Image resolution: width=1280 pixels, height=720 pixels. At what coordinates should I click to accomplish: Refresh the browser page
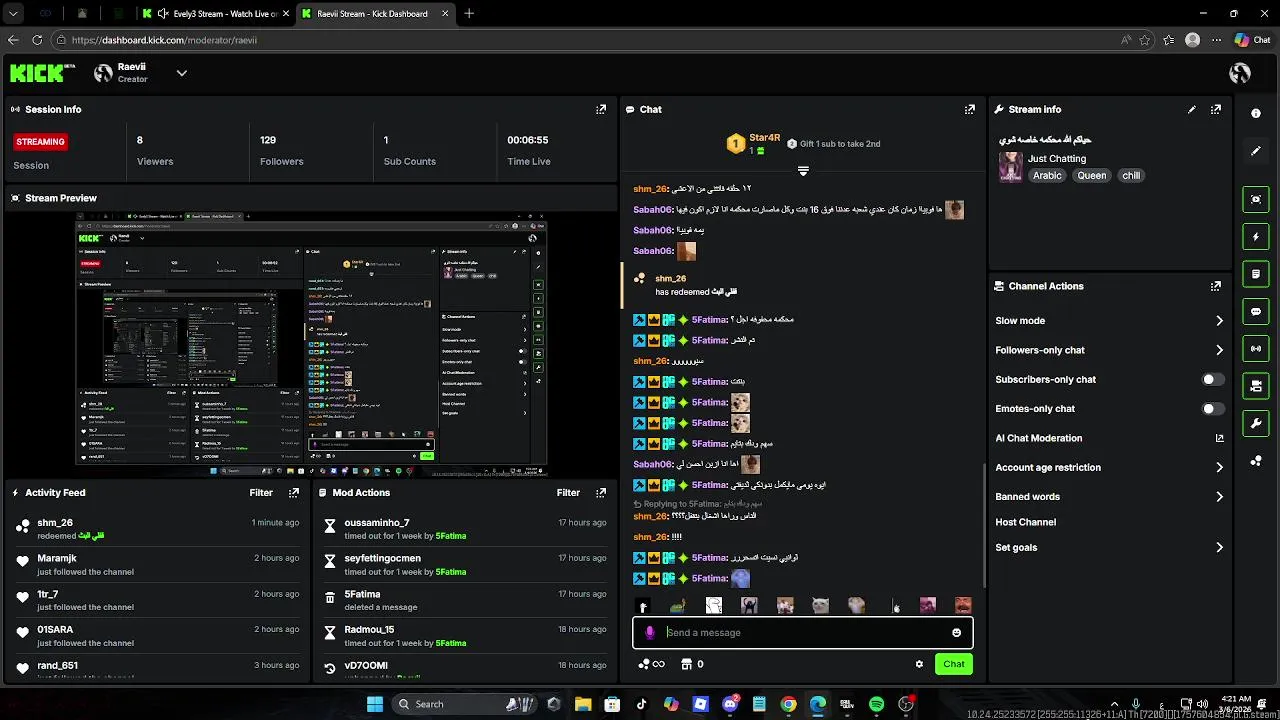(x=37, y=40)
